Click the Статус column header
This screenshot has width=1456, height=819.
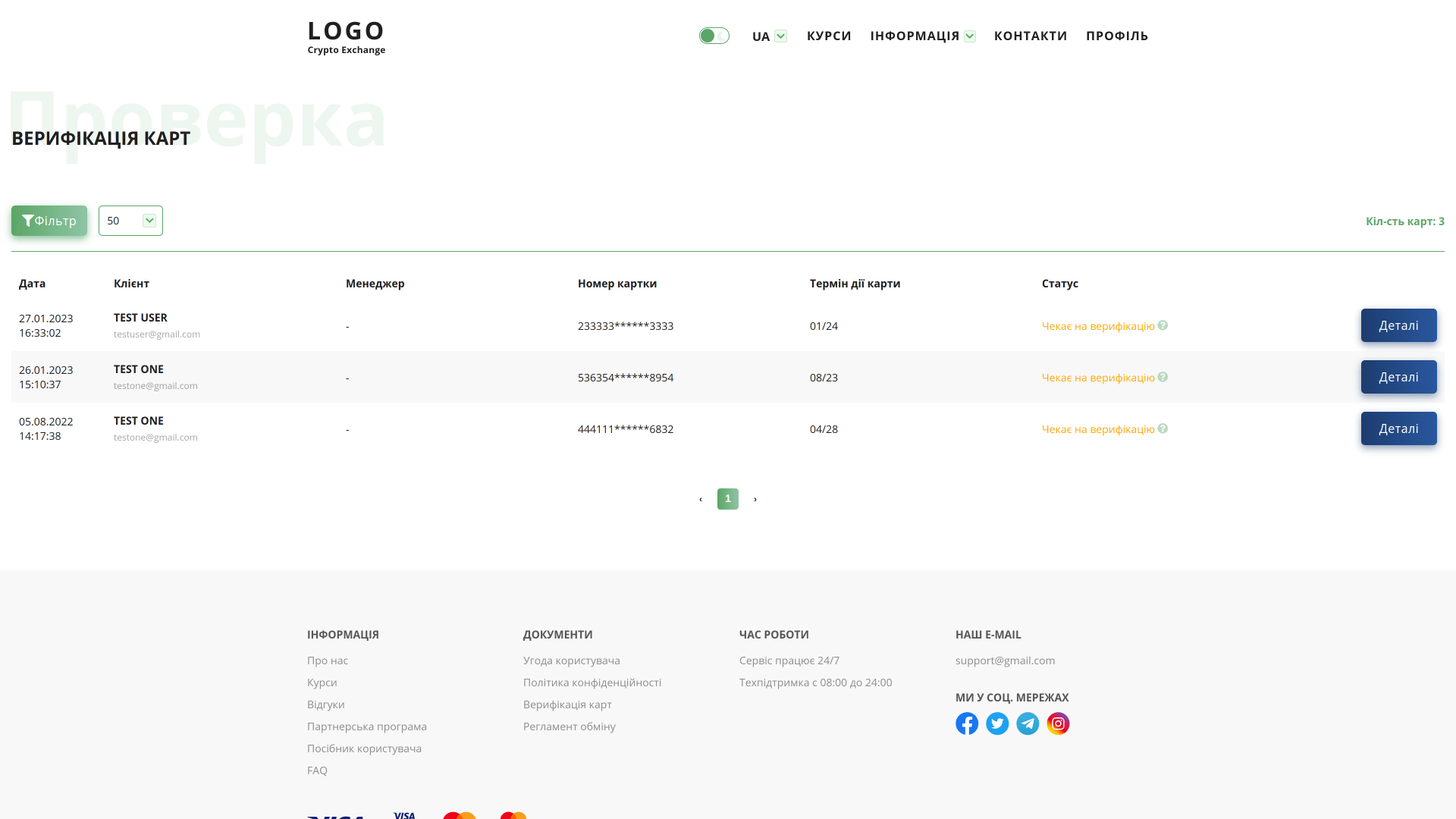(1060, 284)
